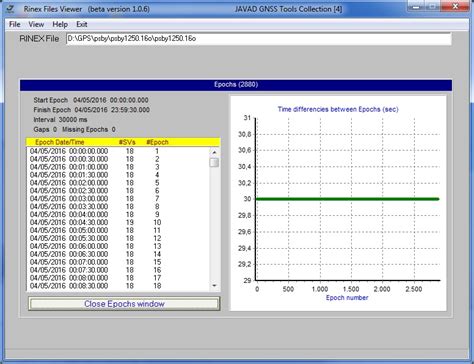Select epoch row 00:06:00.000 number 13
The width and height of the screenshot is (474, 364).
click(118, 246)
